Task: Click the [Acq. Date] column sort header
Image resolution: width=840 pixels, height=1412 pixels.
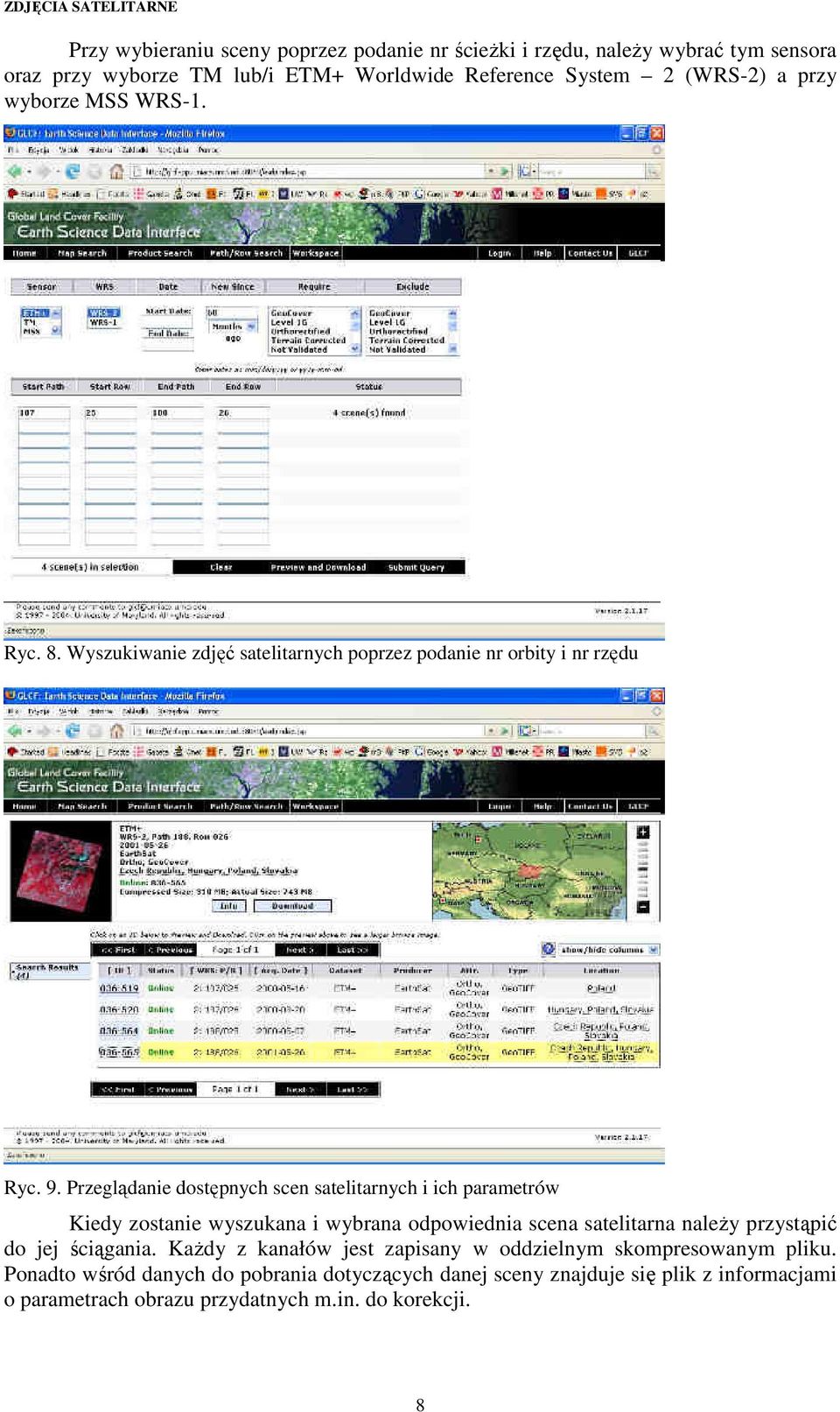Action: (280, 970)
